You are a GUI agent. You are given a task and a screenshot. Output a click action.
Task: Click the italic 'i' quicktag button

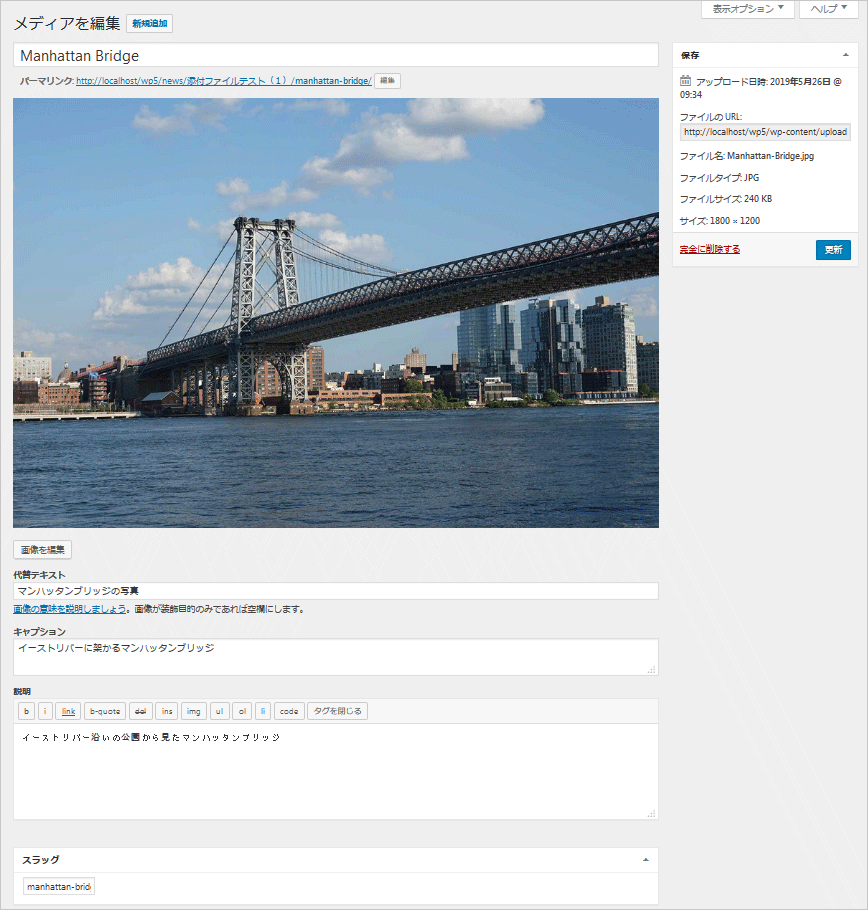coord(45,711)
